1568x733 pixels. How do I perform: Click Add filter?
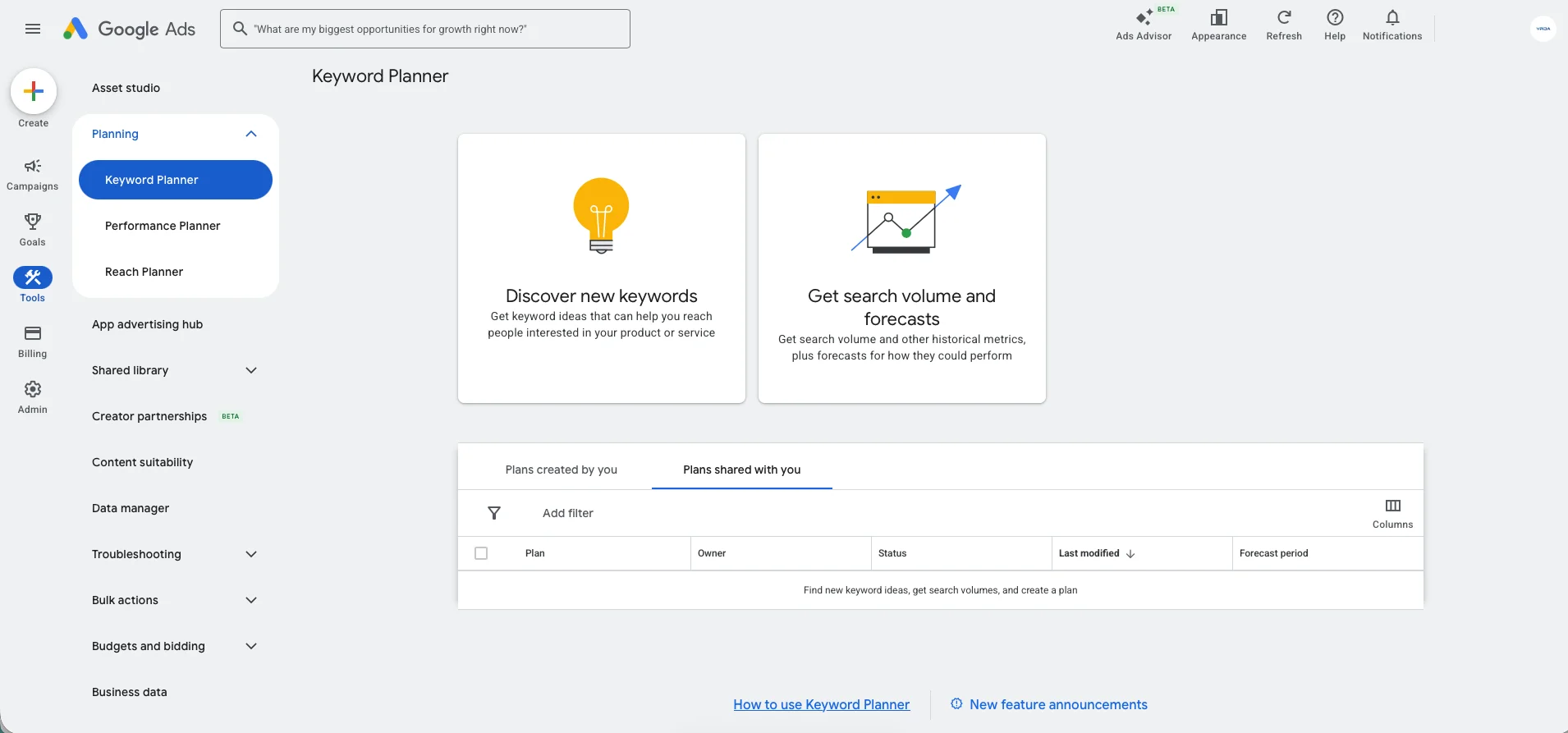(x=568, y=513)
